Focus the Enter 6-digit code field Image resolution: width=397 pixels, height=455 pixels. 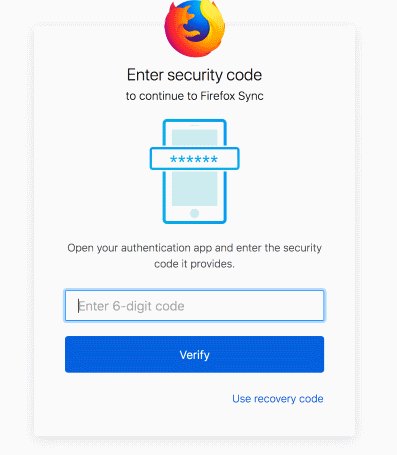click(194, 305)
